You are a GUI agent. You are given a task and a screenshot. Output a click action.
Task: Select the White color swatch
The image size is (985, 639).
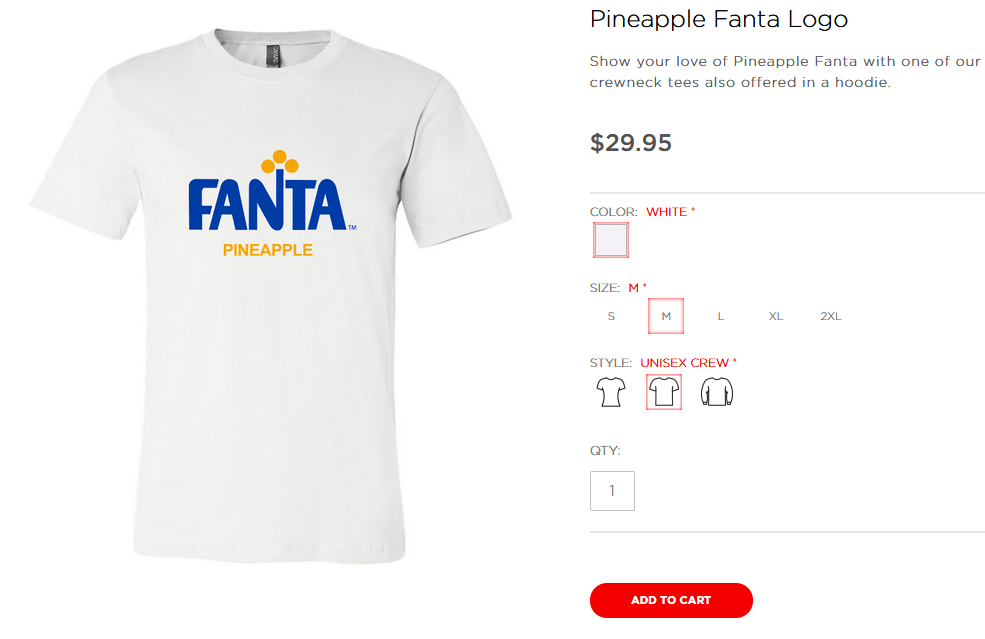pyautogui.click(x=611, y=240)
